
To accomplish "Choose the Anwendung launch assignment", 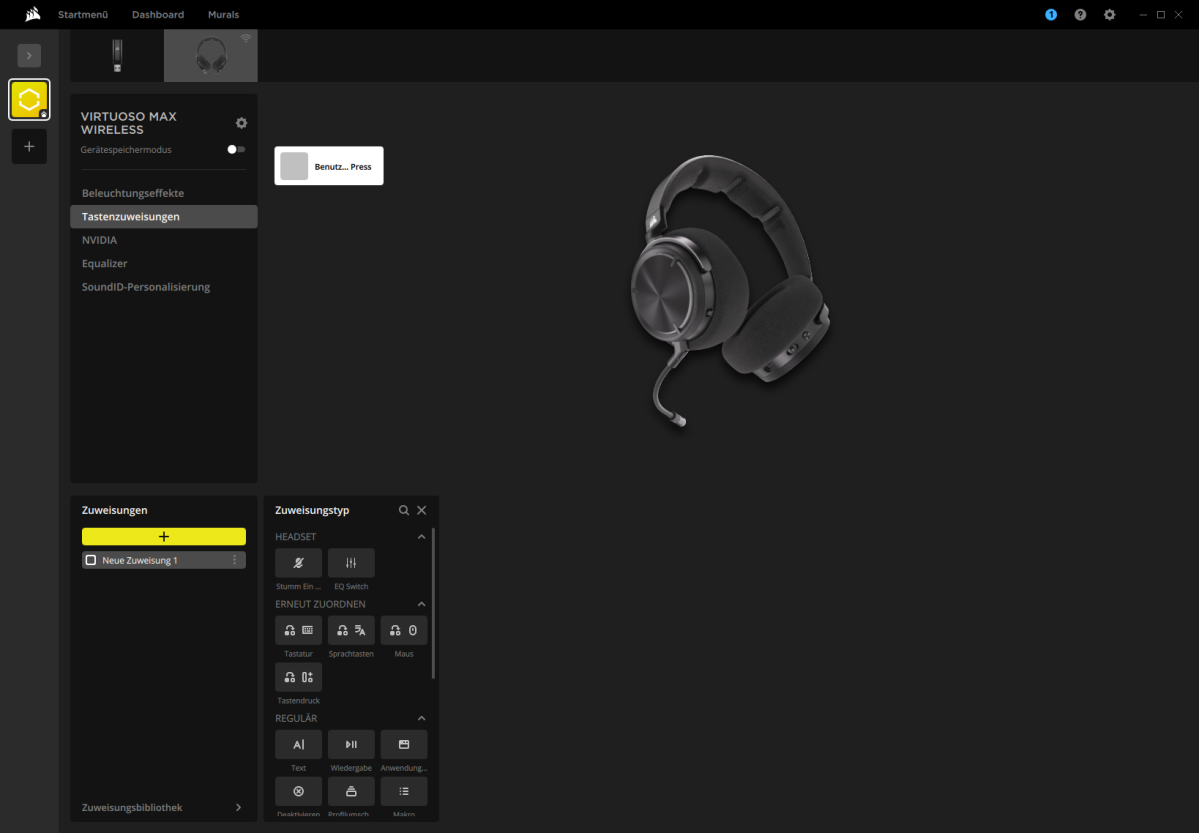I will [x=404, y=744].
